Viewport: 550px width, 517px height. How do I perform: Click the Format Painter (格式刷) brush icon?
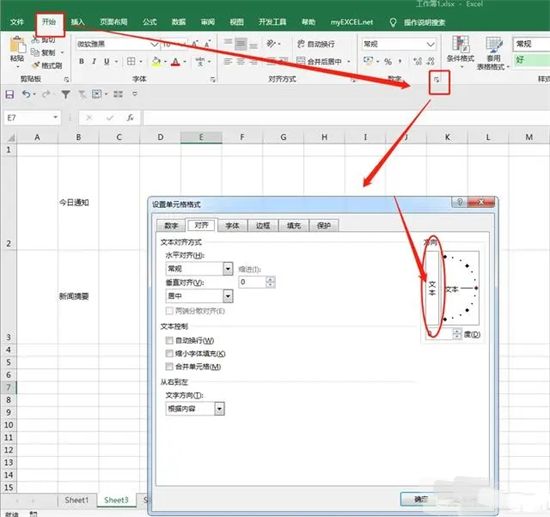click(x=36, y=65)
